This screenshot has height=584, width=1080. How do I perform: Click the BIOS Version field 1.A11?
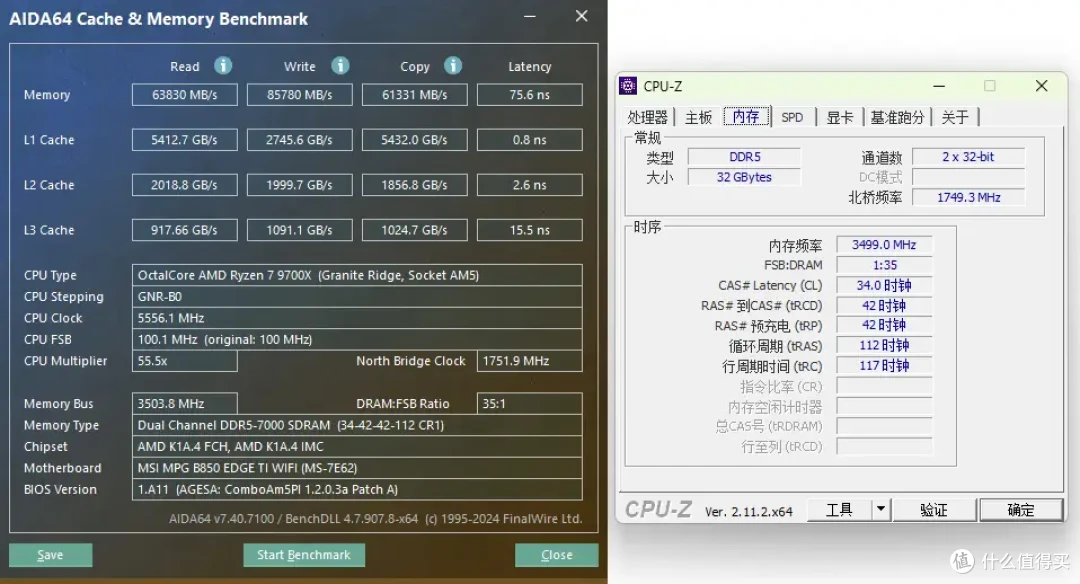point(357,489)
